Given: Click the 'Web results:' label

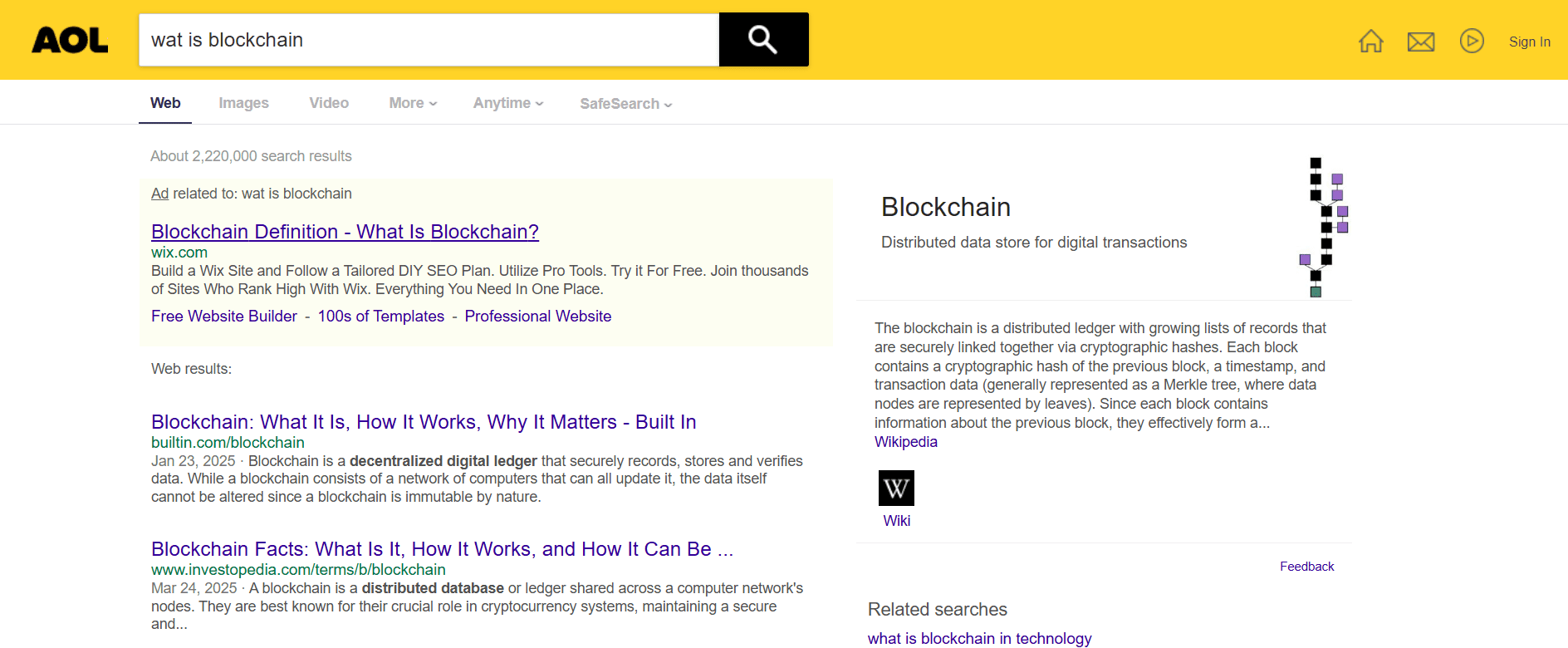Looking at the screenshot, I should click(191, 369).
